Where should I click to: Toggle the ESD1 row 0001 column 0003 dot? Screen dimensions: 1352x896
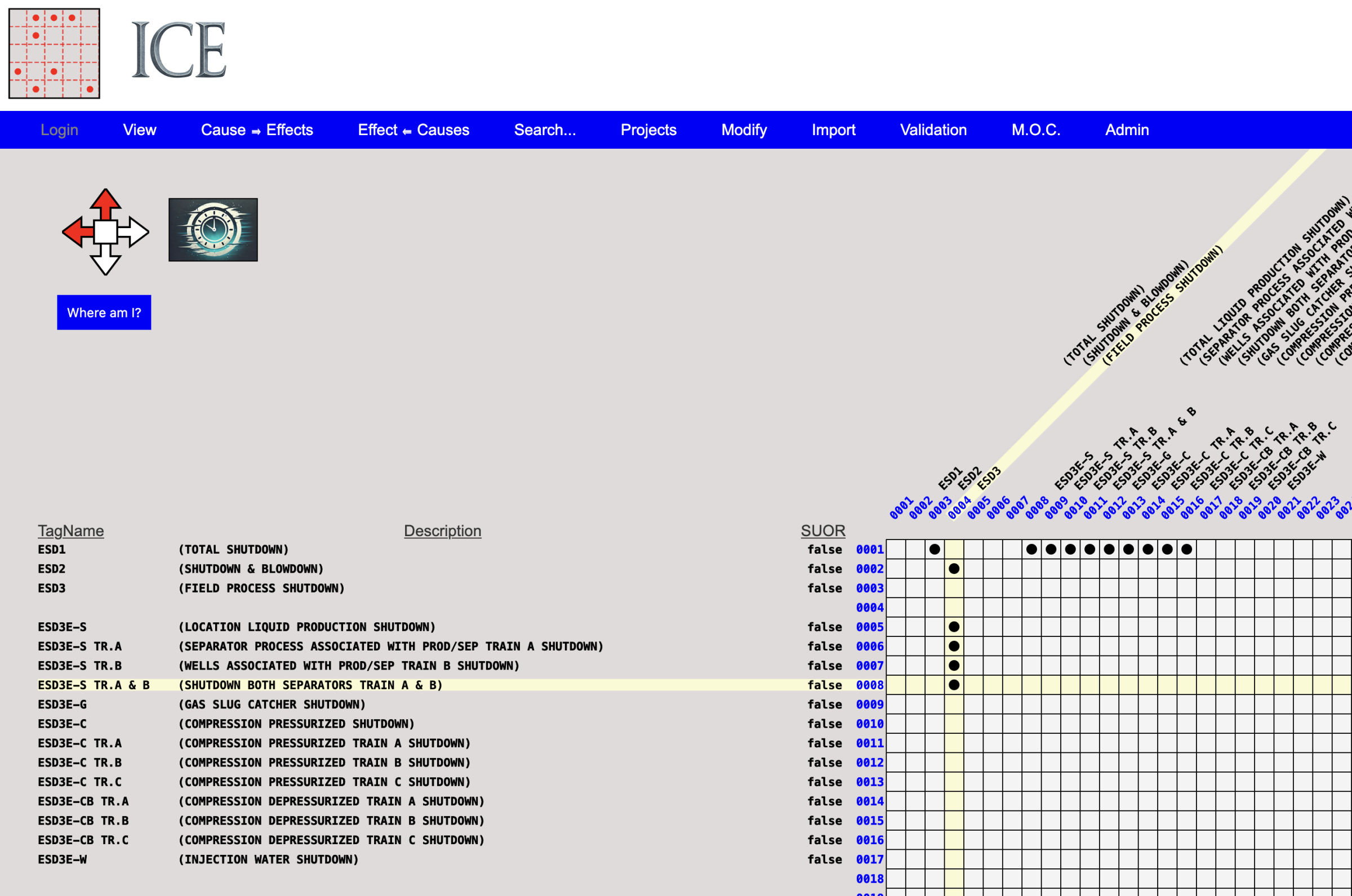[934, 549]
